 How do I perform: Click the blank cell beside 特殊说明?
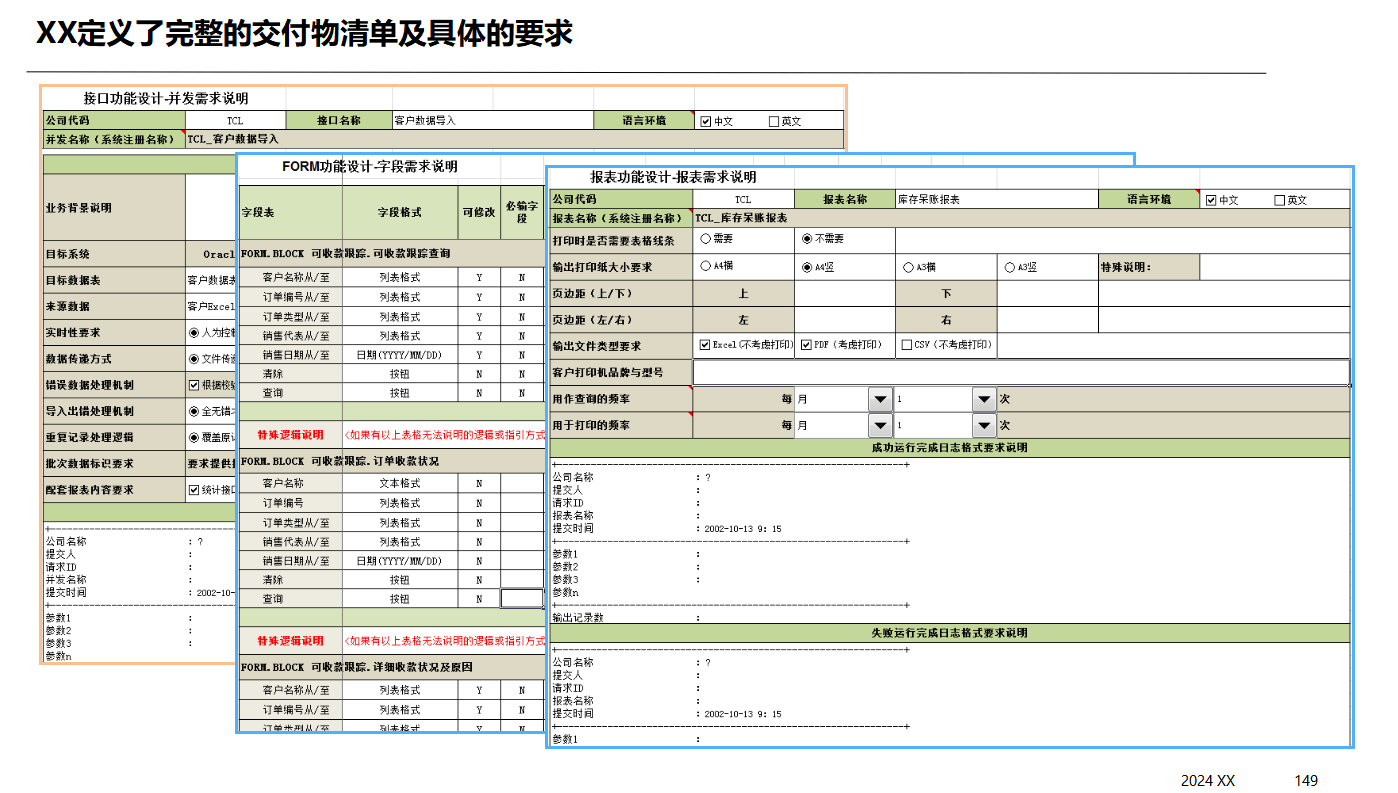tap(1275, 267)
